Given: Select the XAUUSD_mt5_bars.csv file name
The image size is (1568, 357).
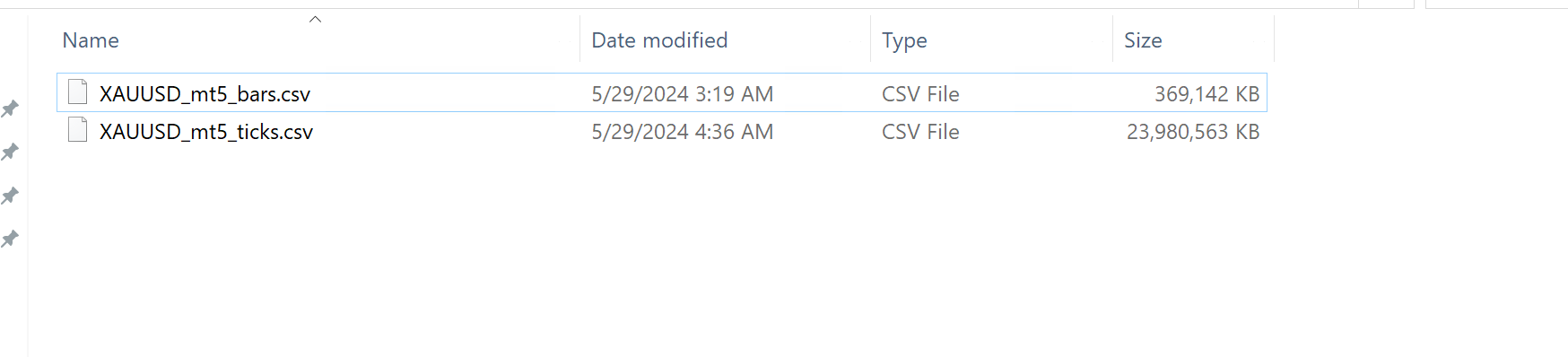Looking at the screenshot, I should click(205, 93).
